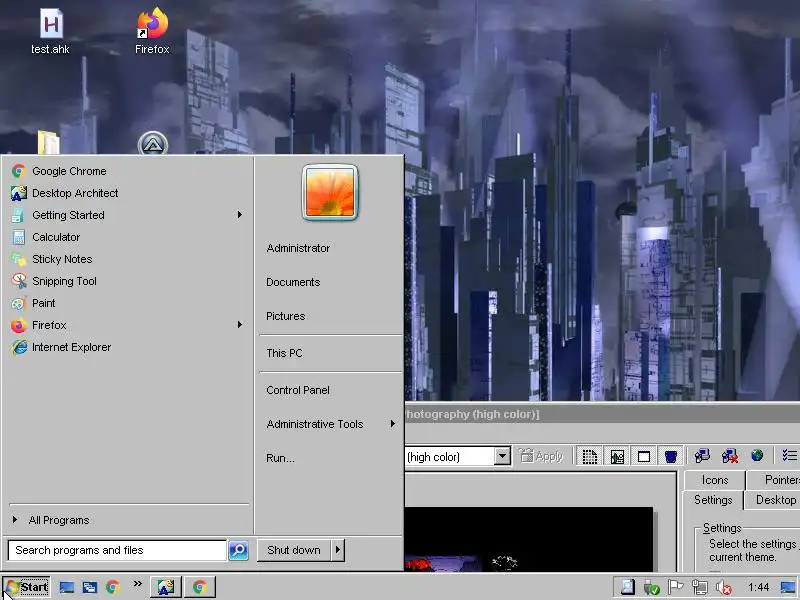800x600 pixels.
Task: Click the Start button
Action: (27, 587)
